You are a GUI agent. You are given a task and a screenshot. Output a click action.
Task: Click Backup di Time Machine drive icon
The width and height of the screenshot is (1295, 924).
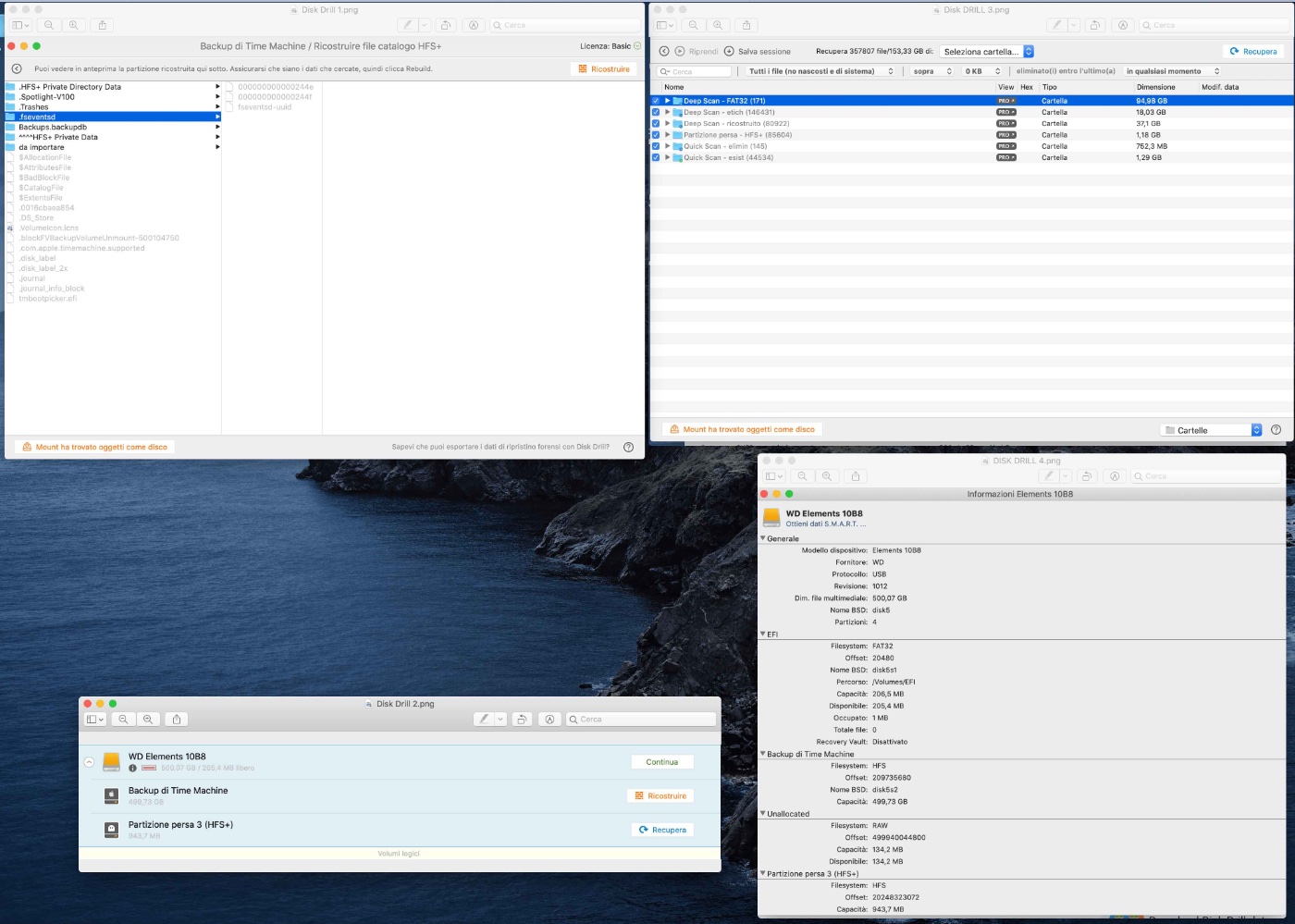pyautogui.click(x=111, y=795)
